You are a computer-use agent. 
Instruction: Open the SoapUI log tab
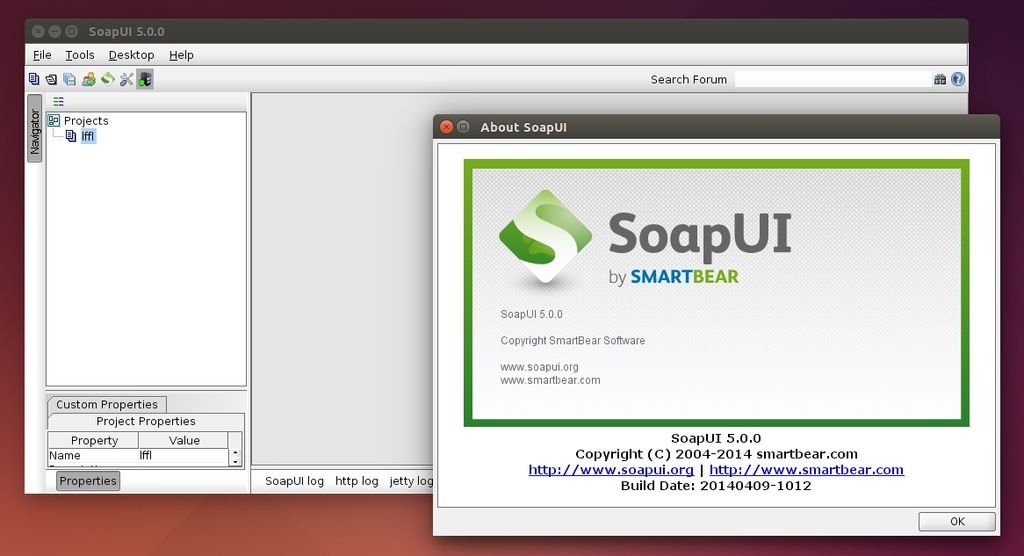point(294,481)
